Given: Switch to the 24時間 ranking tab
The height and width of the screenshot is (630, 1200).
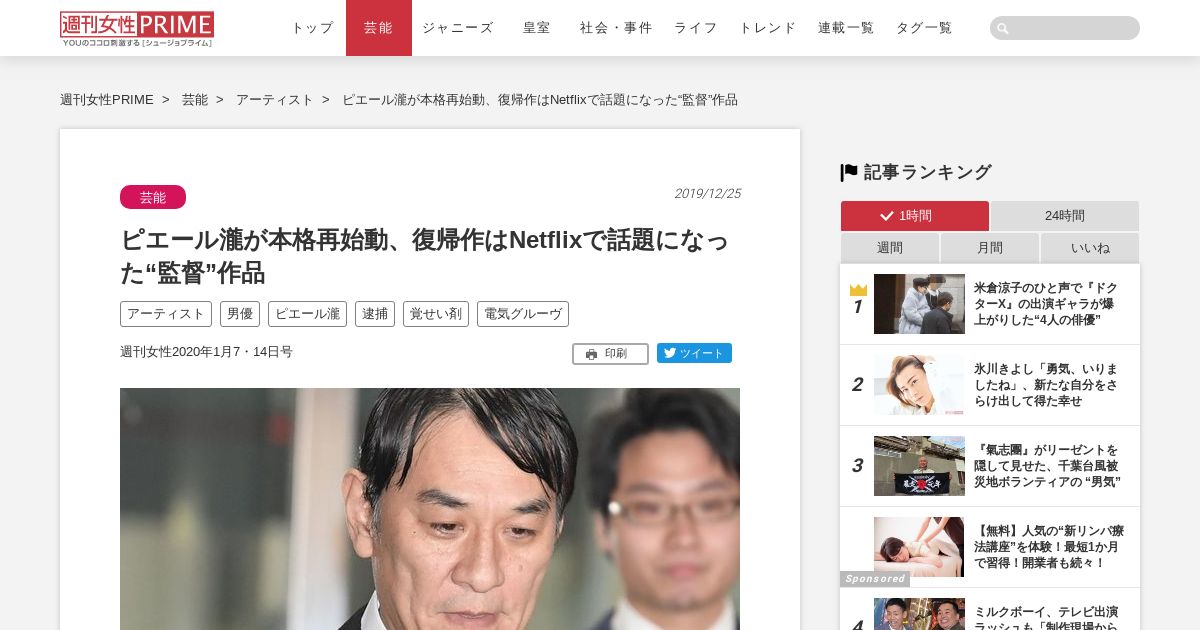Looking at the screenshot, I should 1065,216.
